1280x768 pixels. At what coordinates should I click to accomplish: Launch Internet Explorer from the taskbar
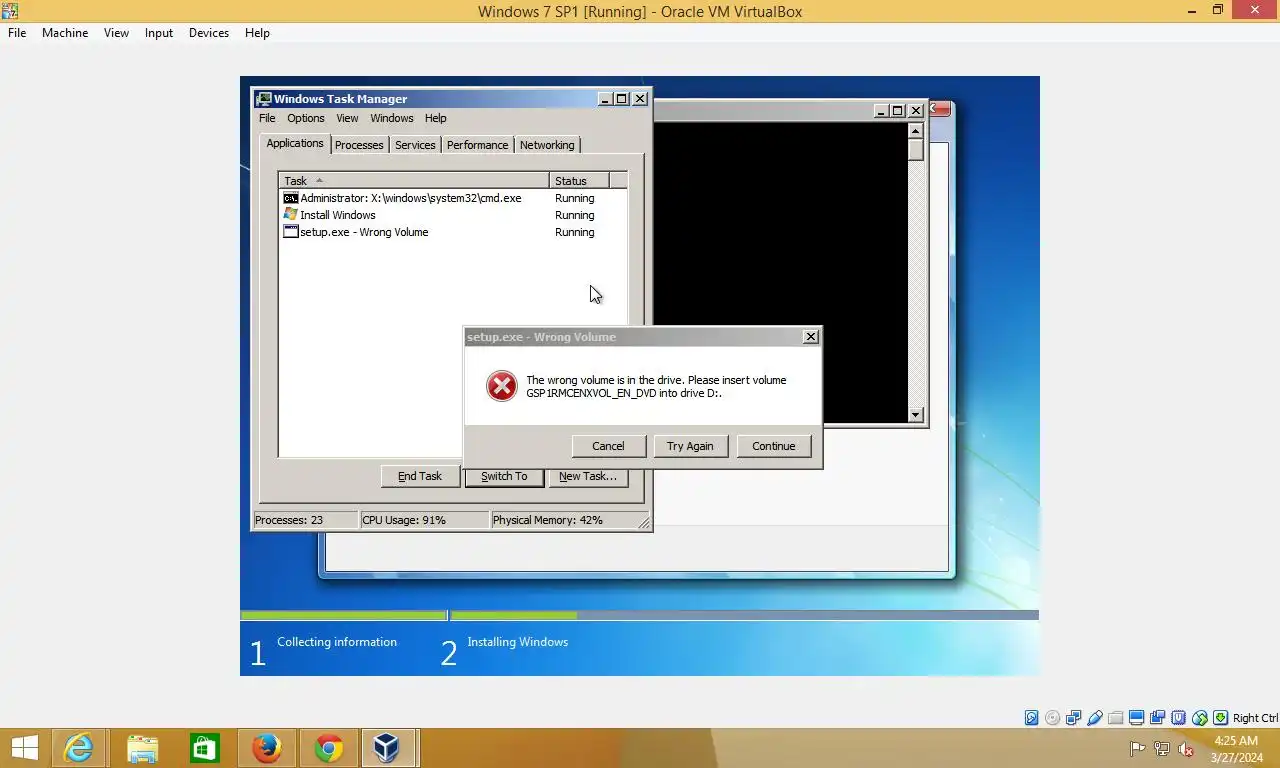click(x=79, y=748)
